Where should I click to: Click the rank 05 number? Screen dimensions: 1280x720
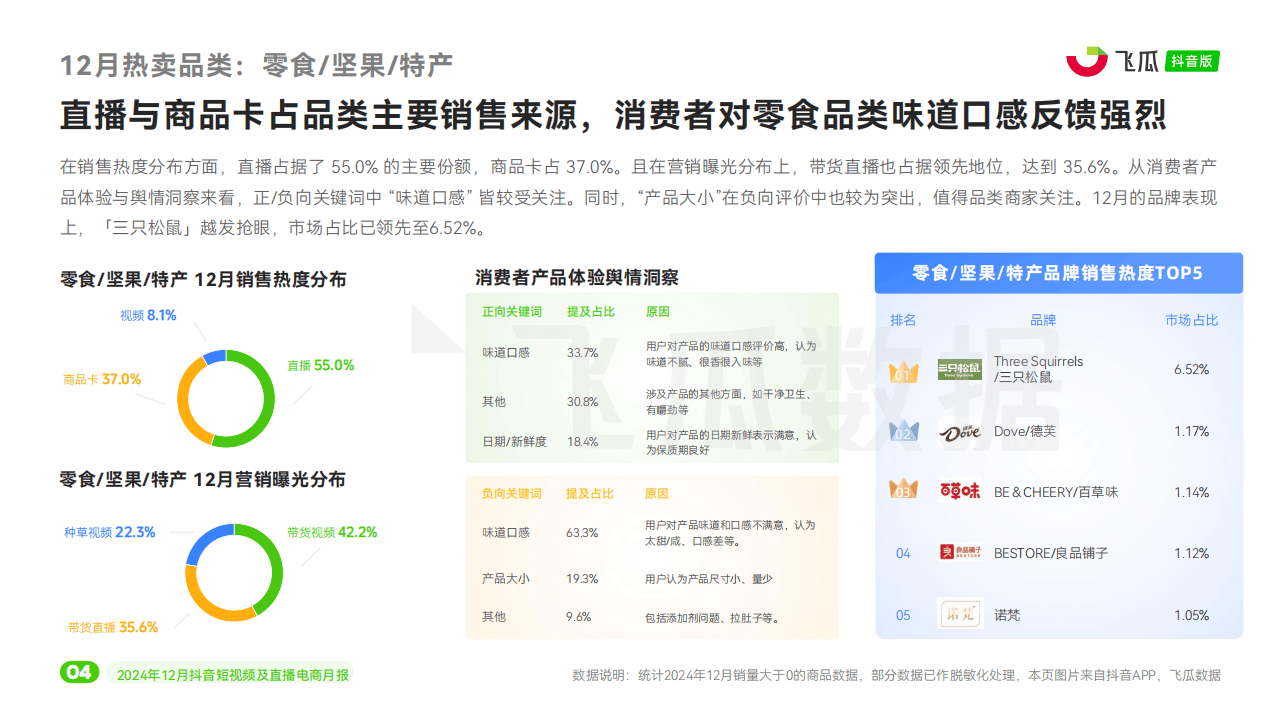903,616
